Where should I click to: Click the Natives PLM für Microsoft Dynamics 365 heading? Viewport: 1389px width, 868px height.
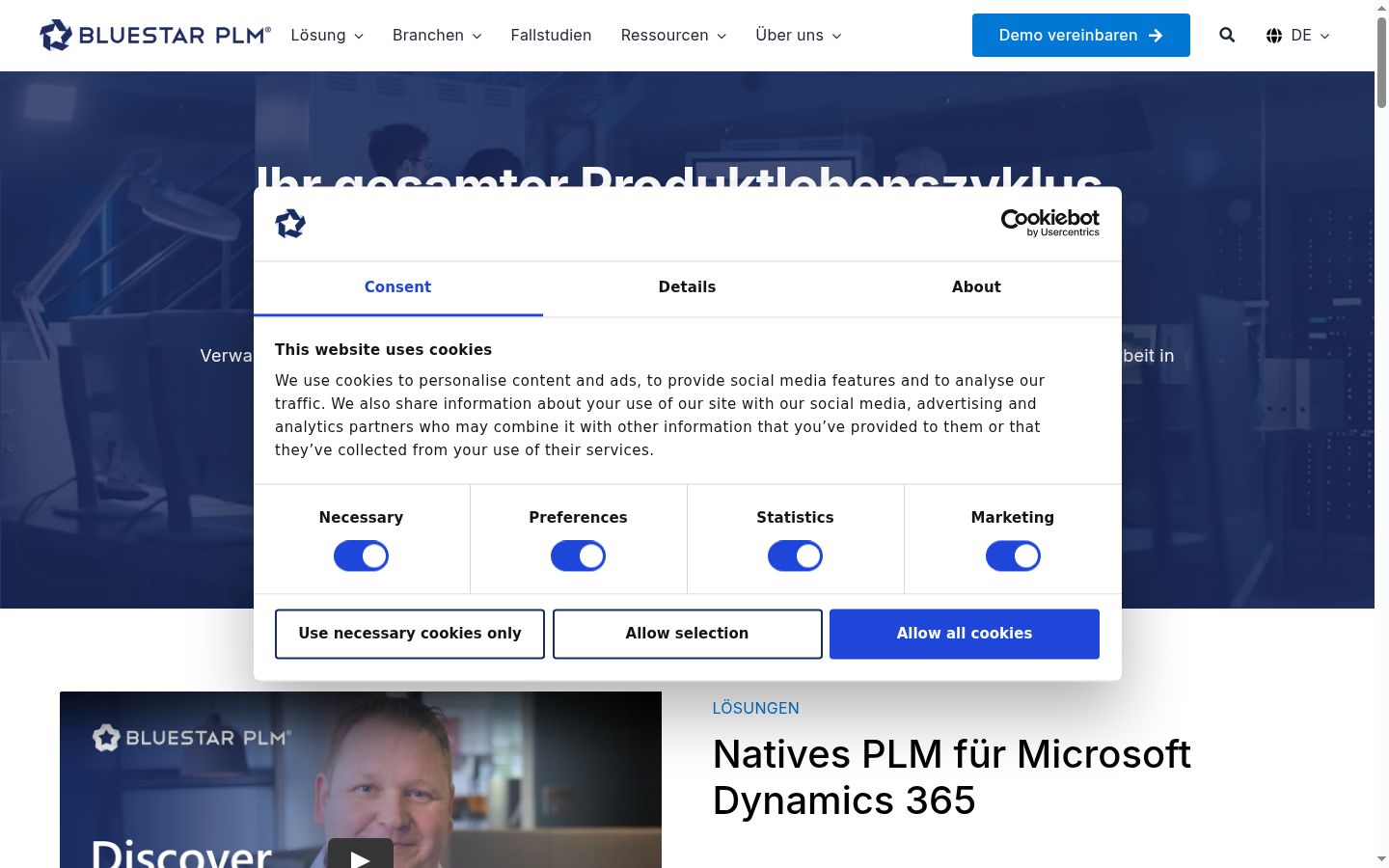pos(952,777)
